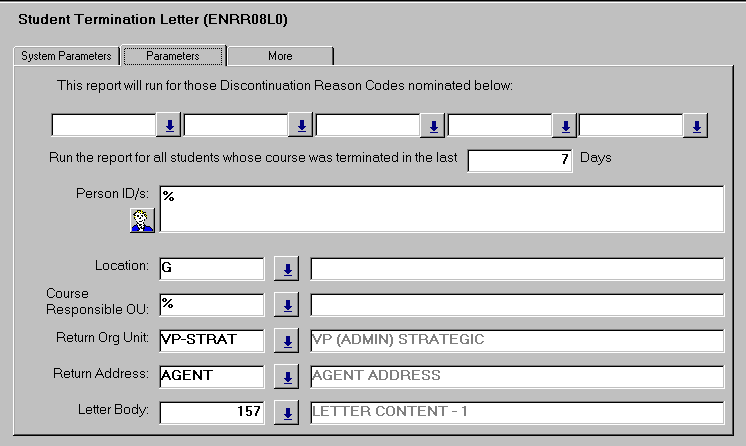The width and height of the screenshot is (746, 446).
Task: Expand the fourth Discontinuation Reason Code dropdown
Action: click(x=565, y=126)
